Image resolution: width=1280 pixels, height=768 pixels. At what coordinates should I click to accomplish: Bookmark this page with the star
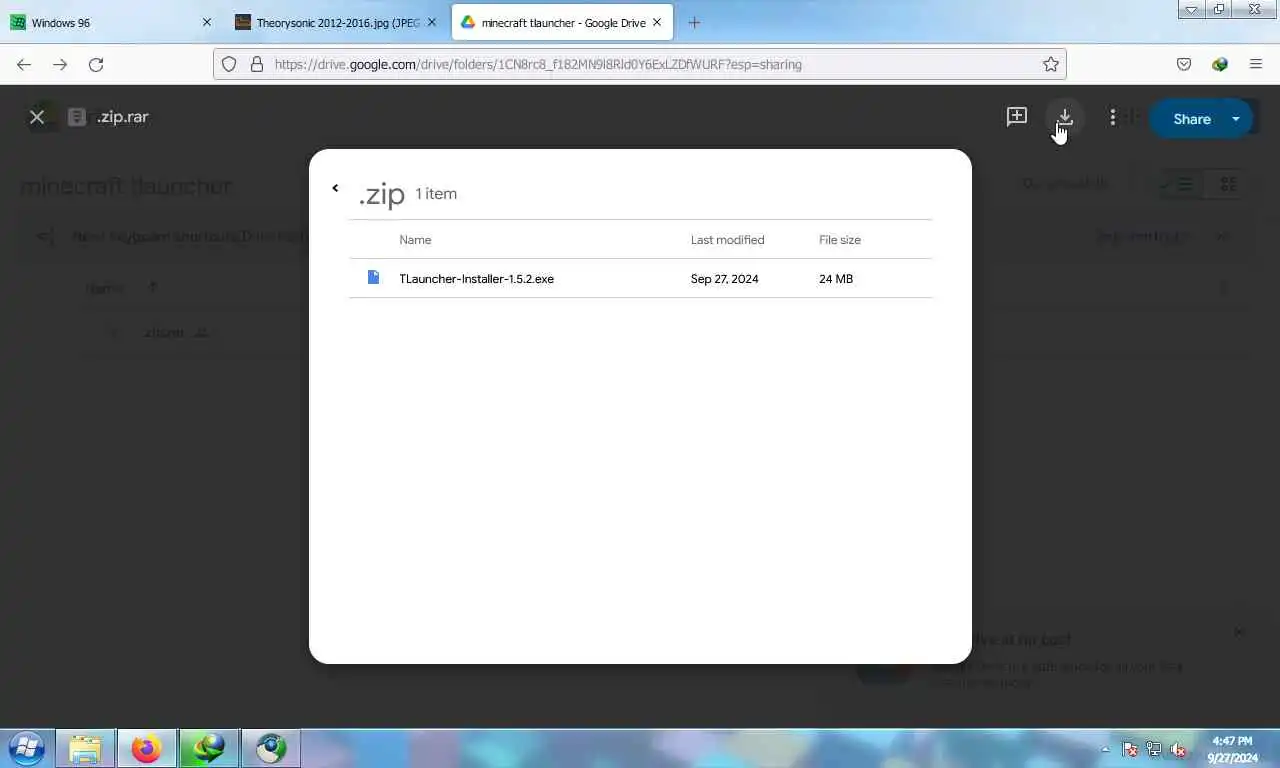point(1050,64)
